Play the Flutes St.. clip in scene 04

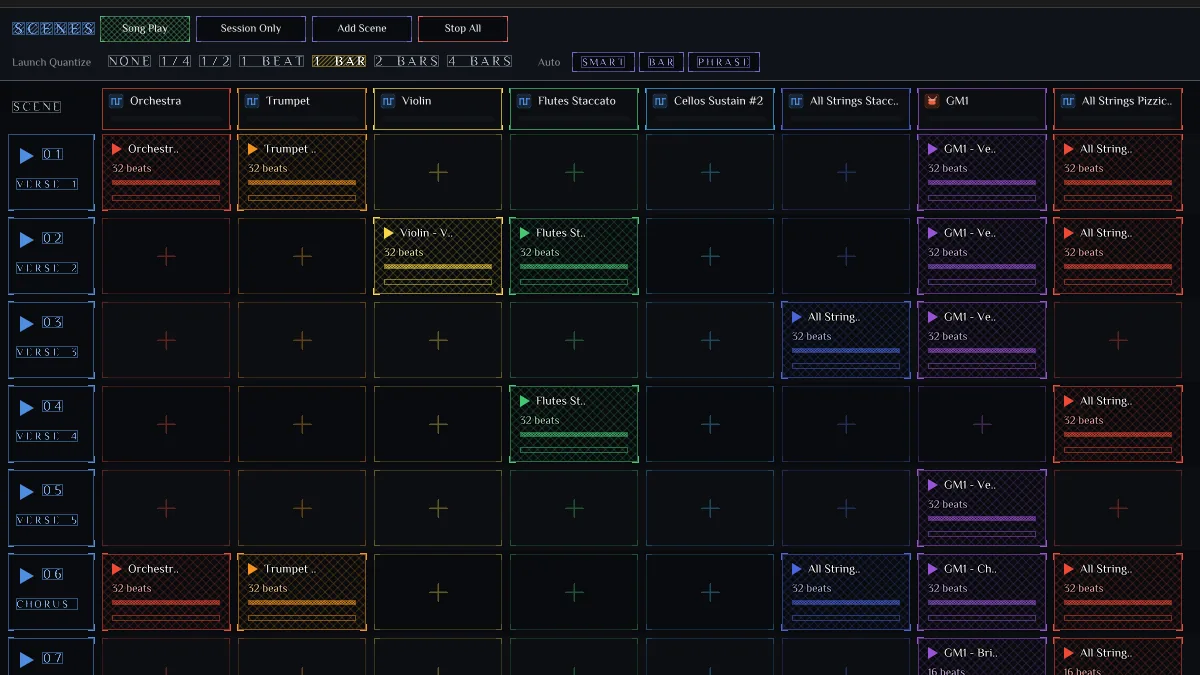tap(525, 401)
